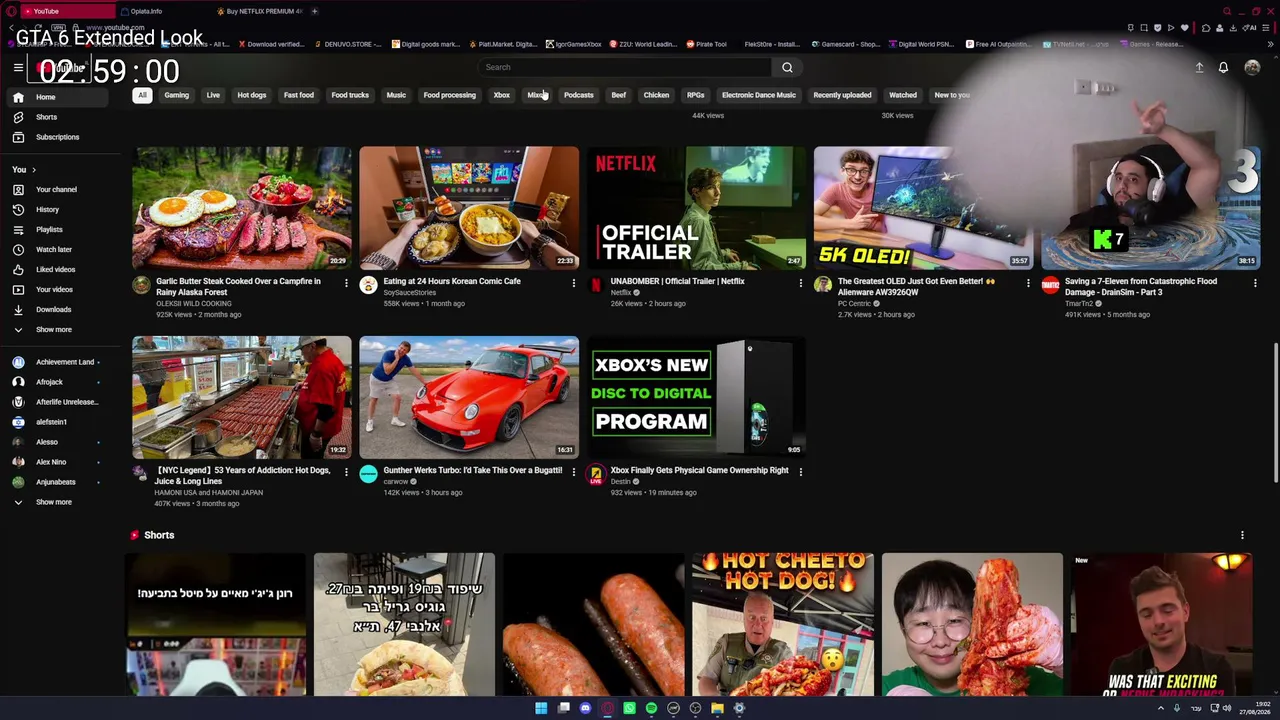Click the Create upload icon
Viewport: 1280px width, 720px height.
pos(1199,67)
